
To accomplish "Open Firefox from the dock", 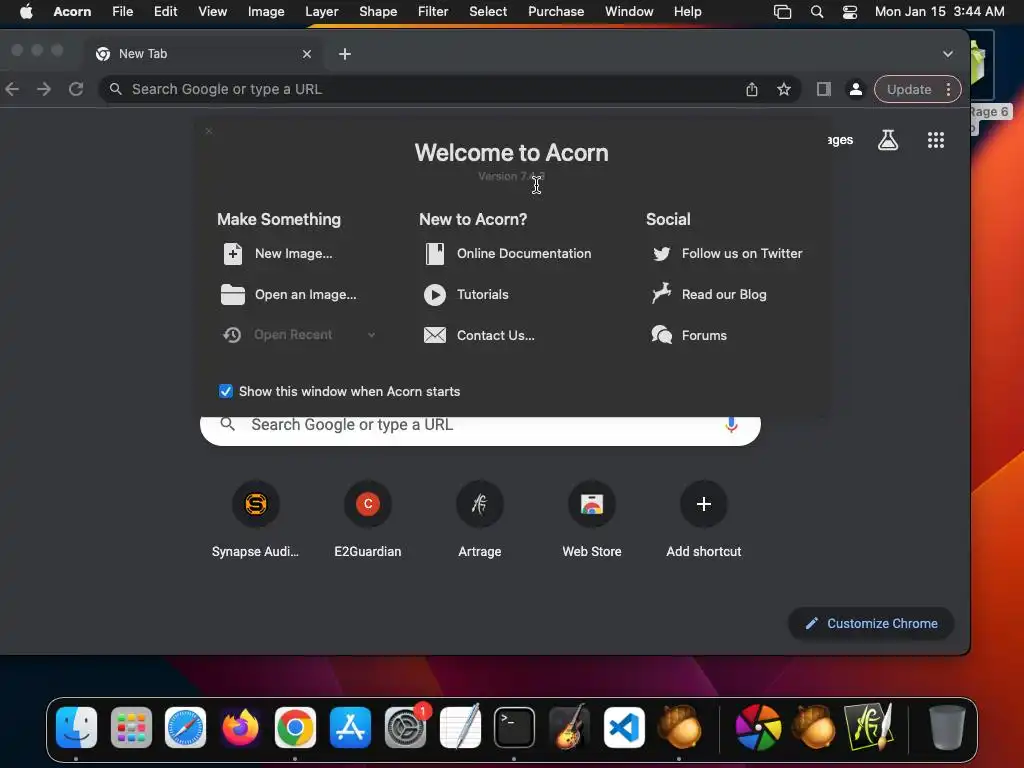I will [x=240, y=728].
